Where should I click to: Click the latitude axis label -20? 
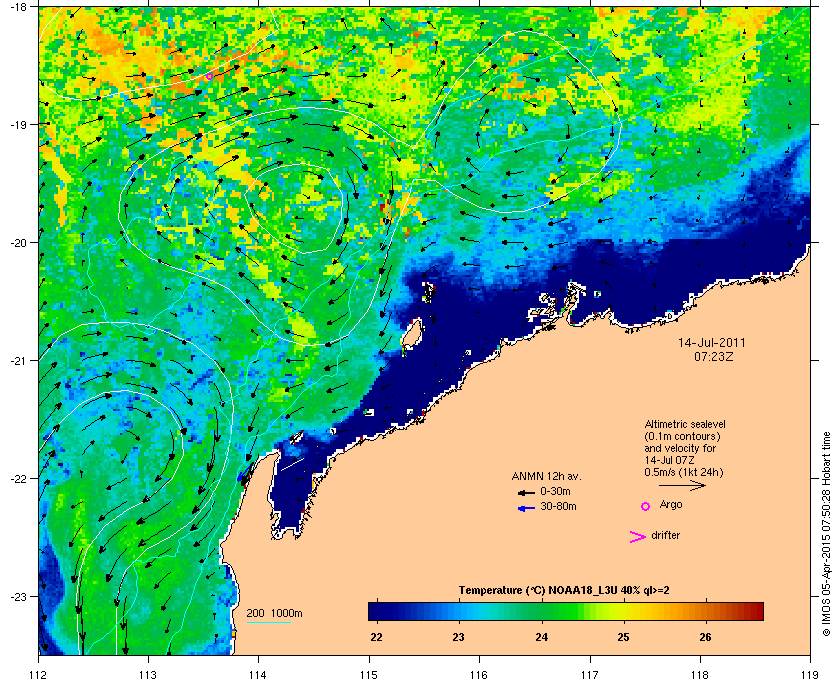click(x=18, y=243)
